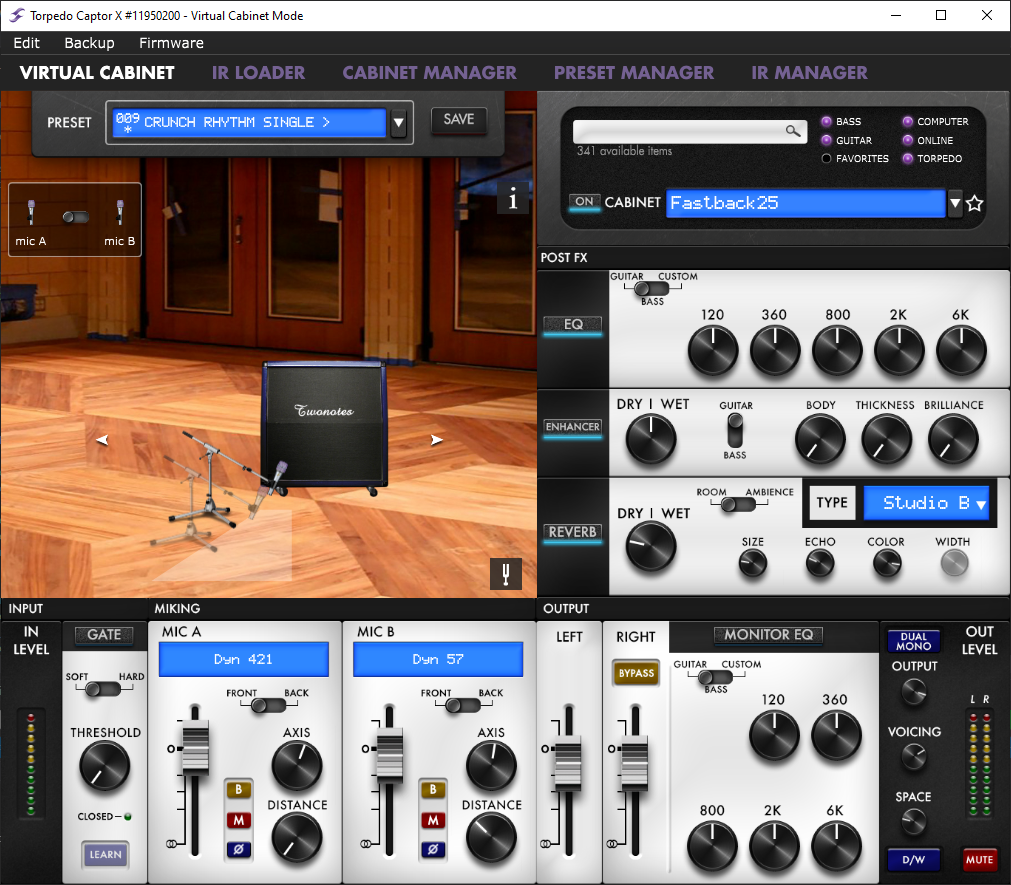The image size is (1011, 885).
Task: Click the right arrow to rotate cabinet view
Action: tap(437, 440)
